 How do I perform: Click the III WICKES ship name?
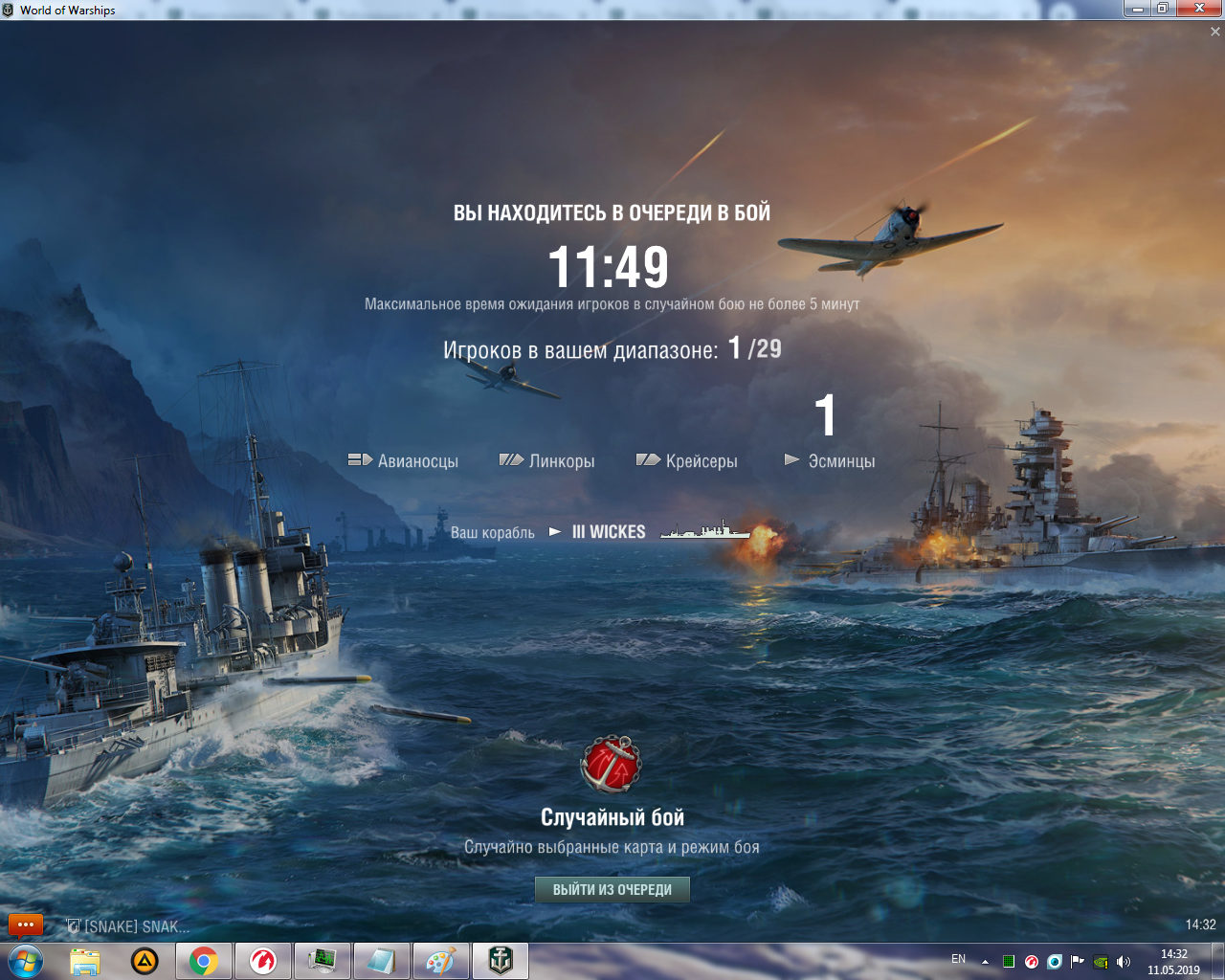609,532
